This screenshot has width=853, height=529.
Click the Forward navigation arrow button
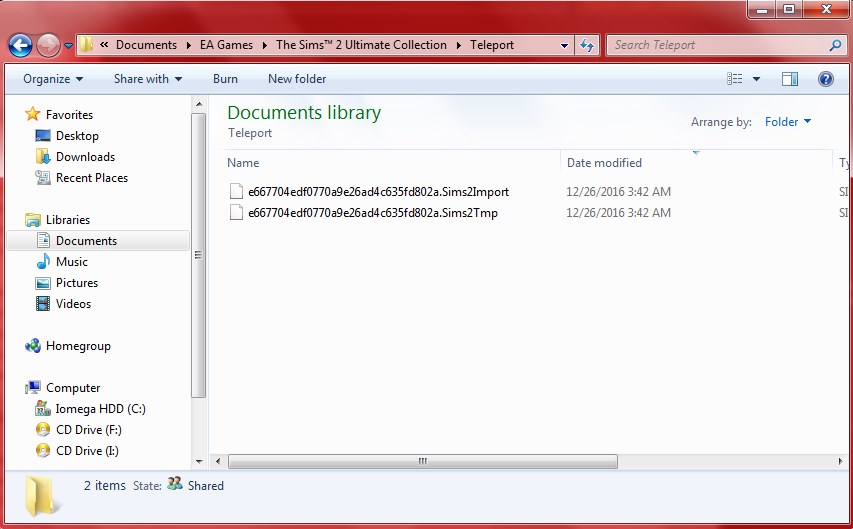(48, 45)
